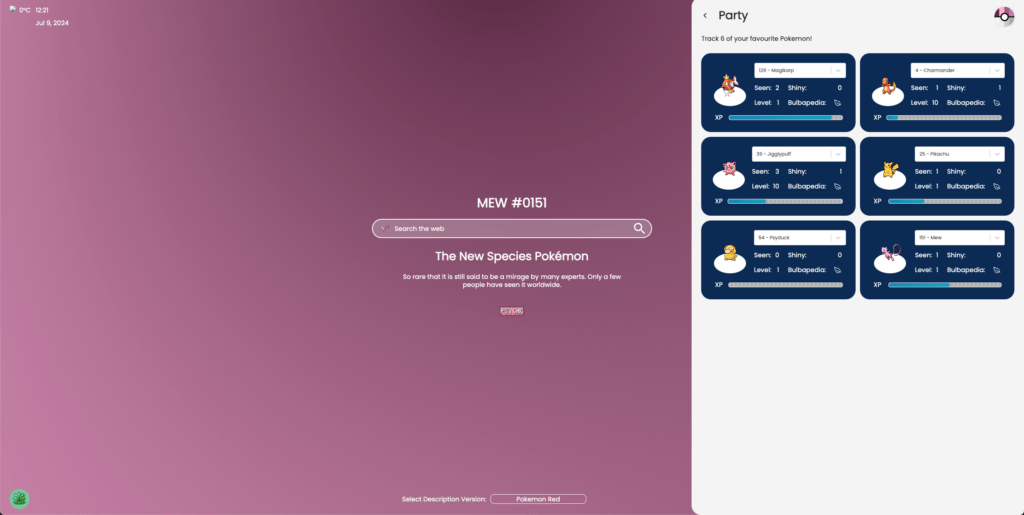Click the Party panel title
The width and height of the screenshot is (1024, 515).
coord(733,16)
